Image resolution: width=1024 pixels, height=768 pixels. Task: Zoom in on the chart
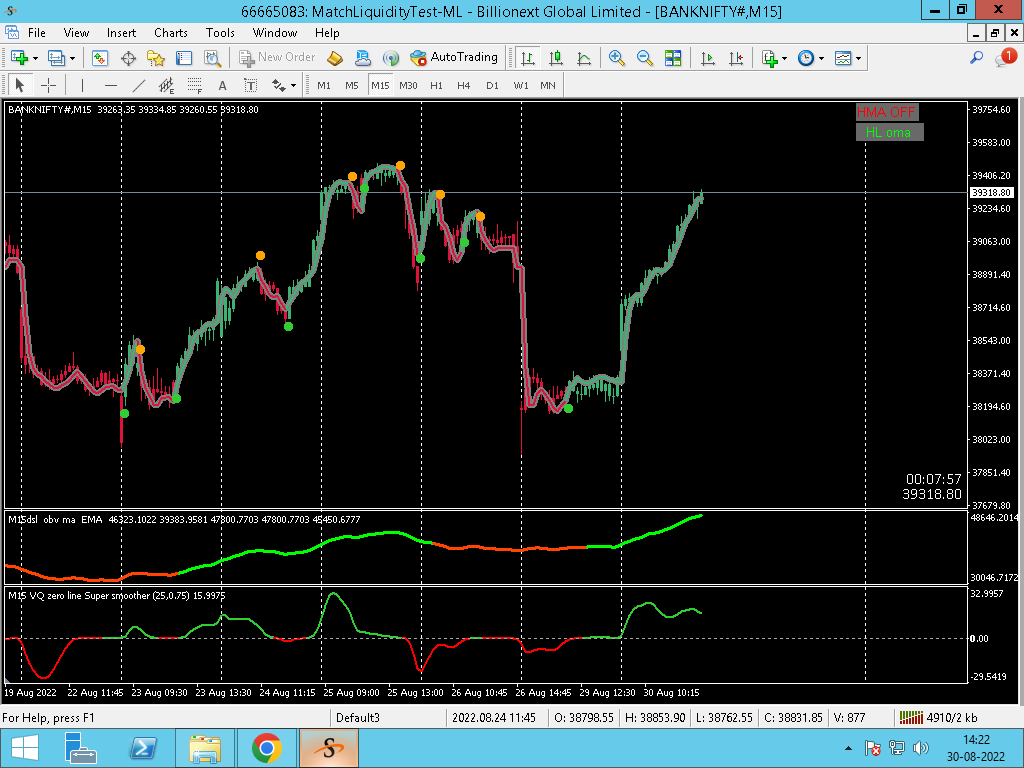click(616, 58)
